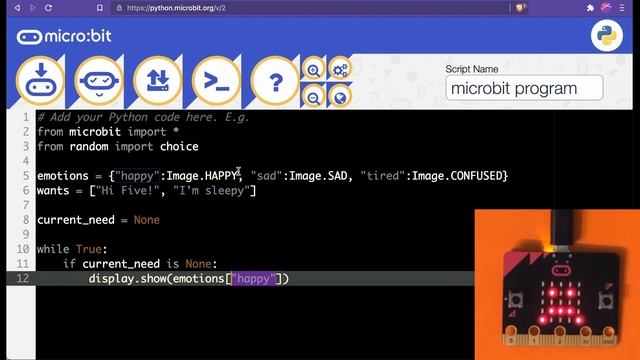Click the Script Name label
Image resolution: width=640 pixels, height=360 pixels.
[471, 69]
